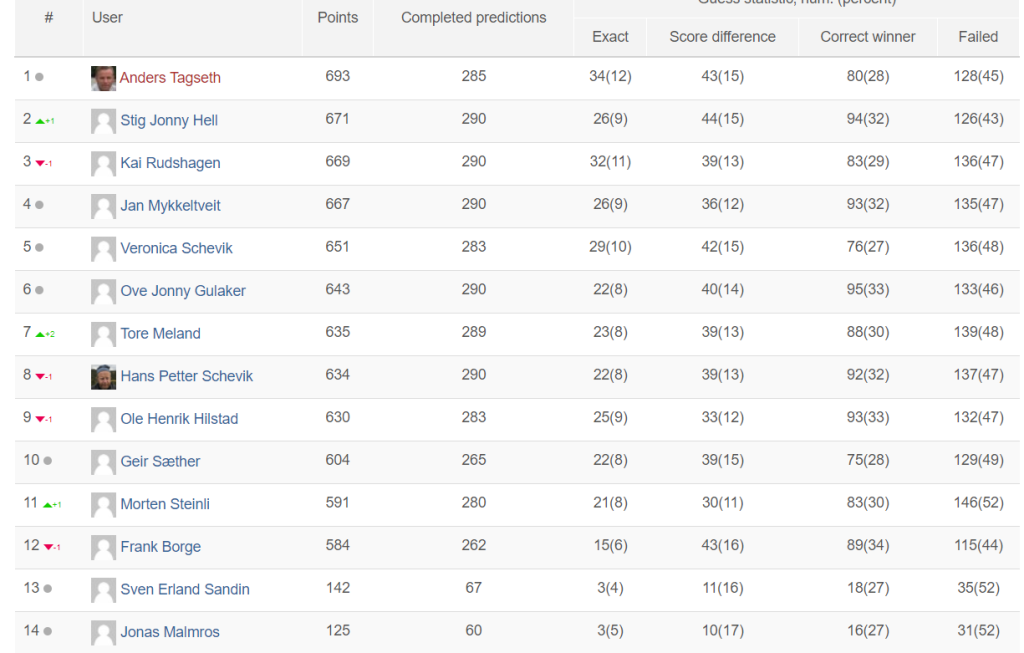Screen dimensions: 1024x653
Task: Sort by the Points column header
Action: (x=338, y=18)
